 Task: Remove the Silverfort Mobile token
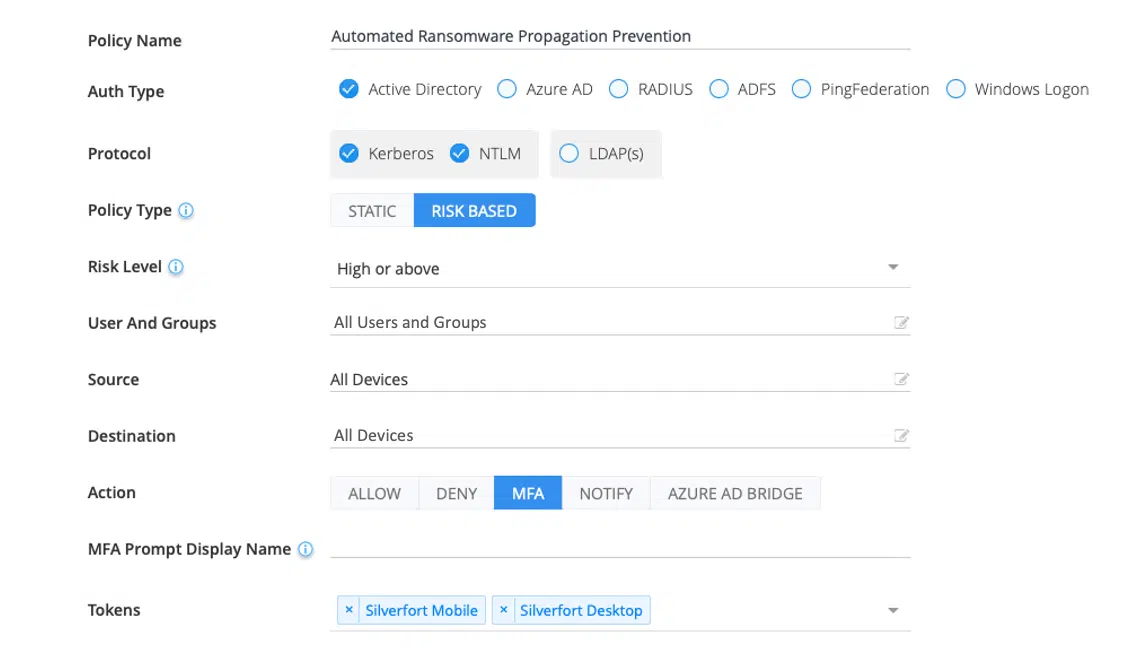(349, 610)
